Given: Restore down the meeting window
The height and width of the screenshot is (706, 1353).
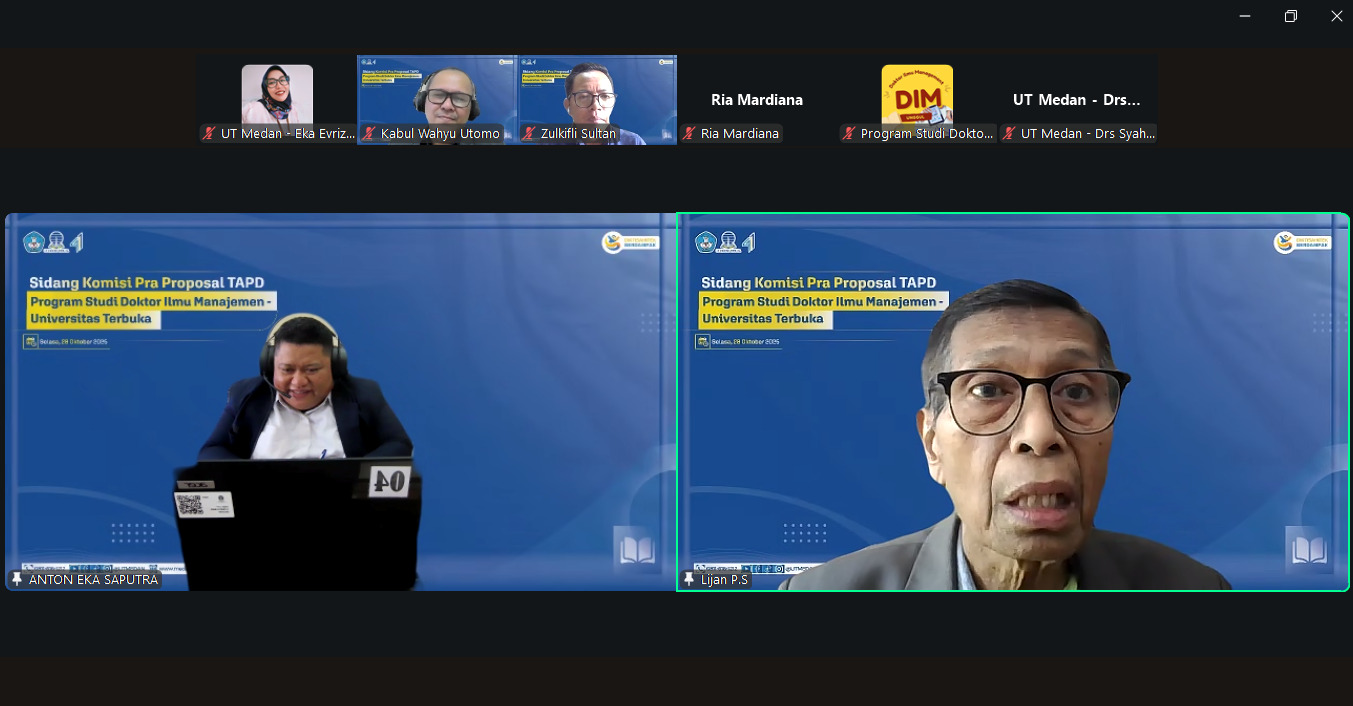Looking at the screenshot, I should pos(1291,16).
